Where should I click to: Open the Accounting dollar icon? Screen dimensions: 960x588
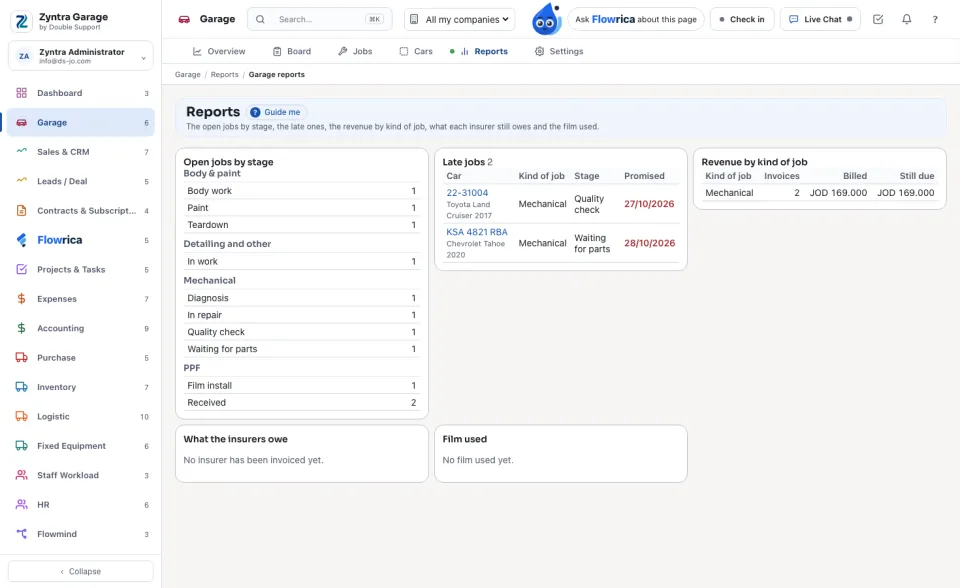click(21, 328)
